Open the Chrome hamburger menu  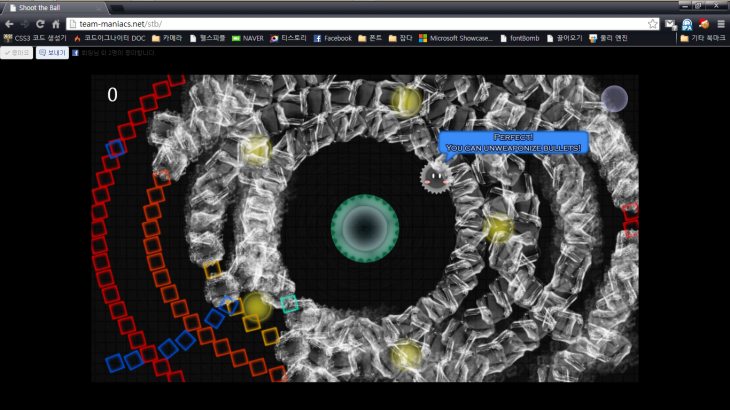tap(721, 23)
